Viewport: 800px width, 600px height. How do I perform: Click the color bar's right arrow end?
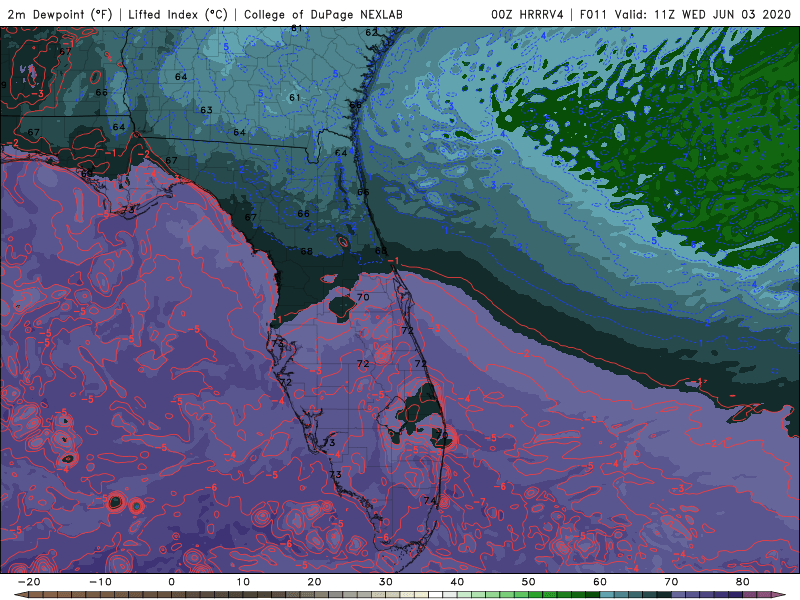pos(781,595)
